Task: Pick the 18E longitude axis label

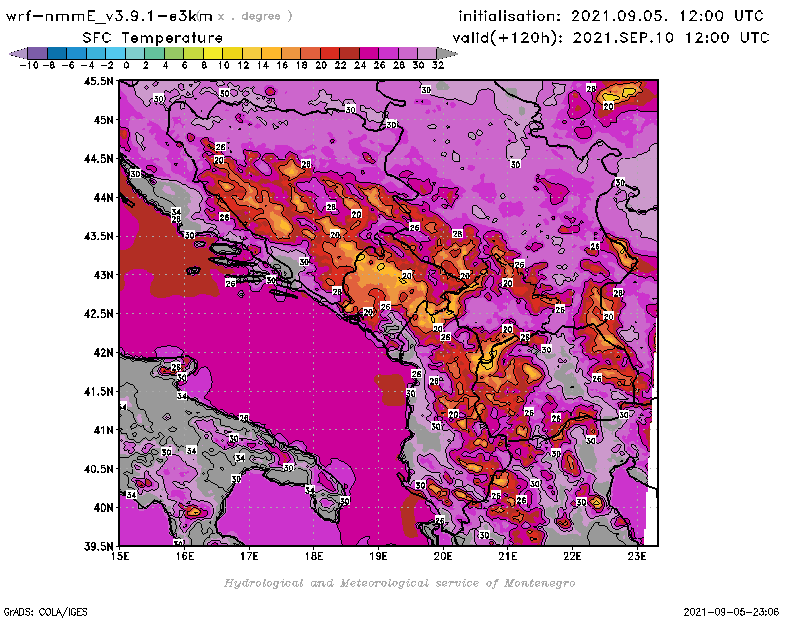Action: (314, 556)
